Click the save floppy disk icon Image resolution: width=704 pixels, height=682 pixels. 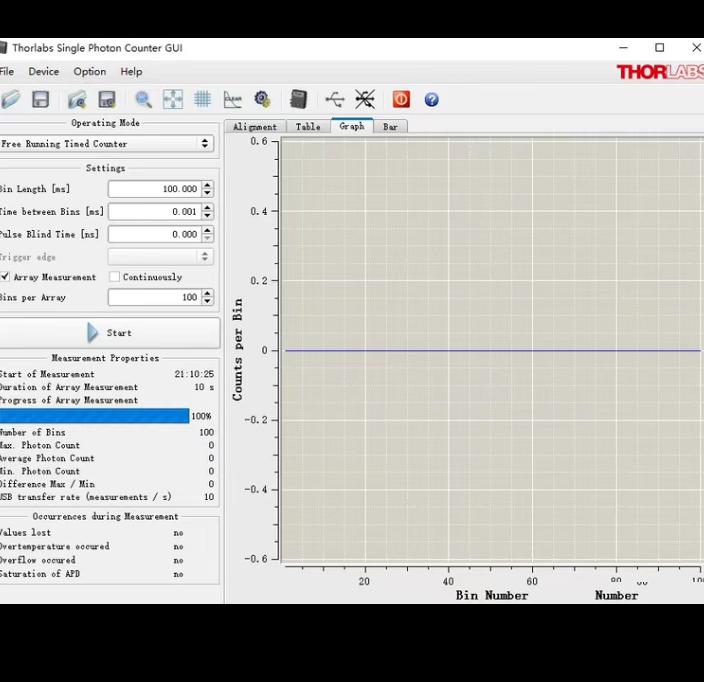tap(40, 99)
